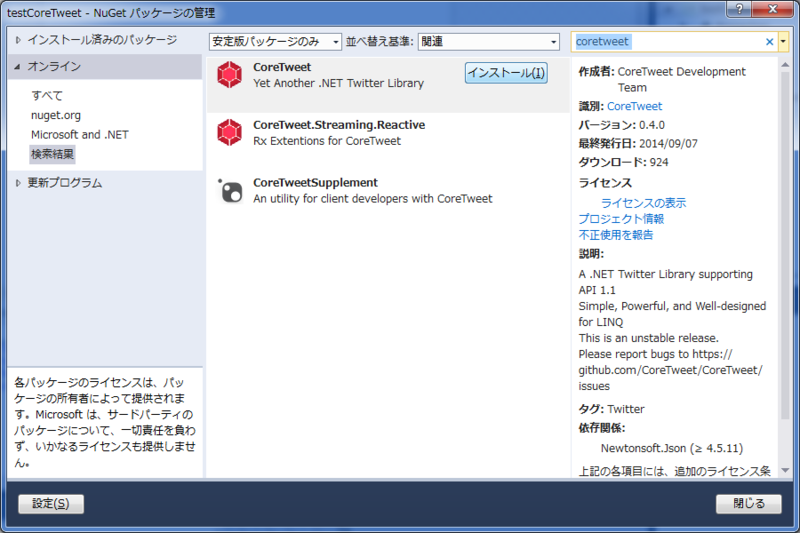Expand インストール済みのパッケージ section
Image resolution: width=800 pixels, height=533 pixels.
click(18, 40)
